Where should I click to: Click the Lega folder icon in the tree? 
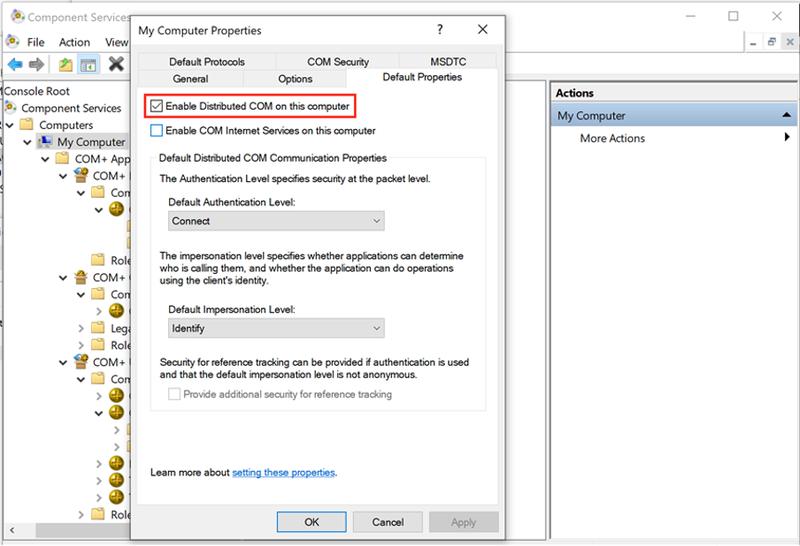98,328
